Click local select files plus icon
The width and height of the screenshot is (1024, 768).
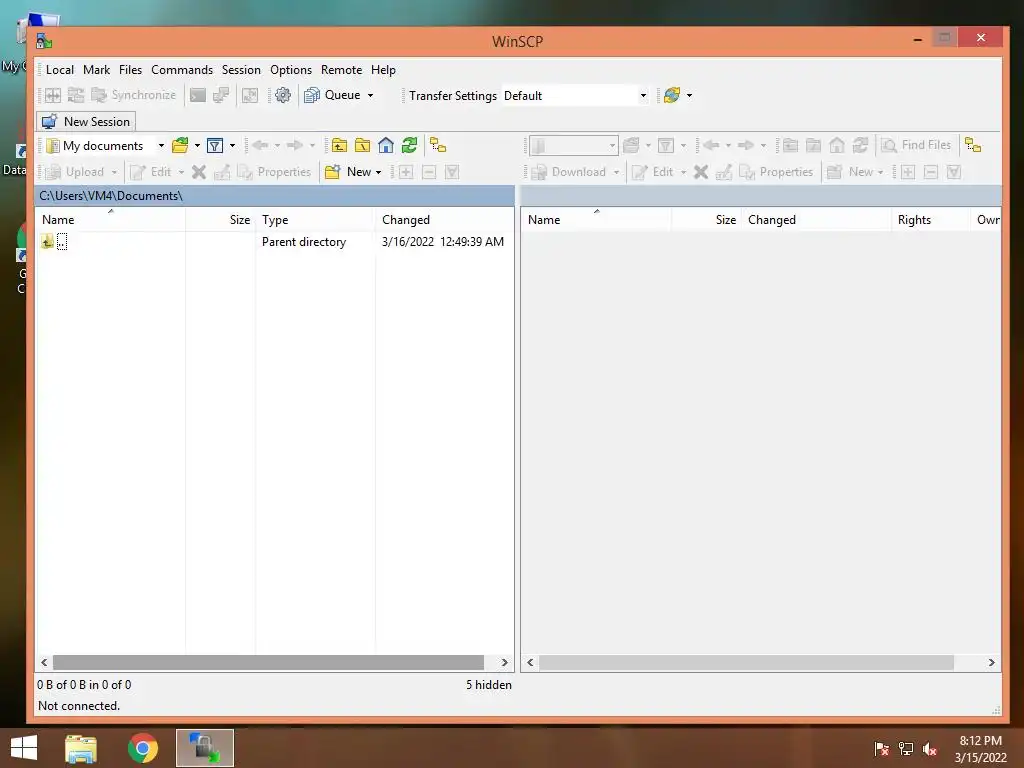tap(406, 172)
